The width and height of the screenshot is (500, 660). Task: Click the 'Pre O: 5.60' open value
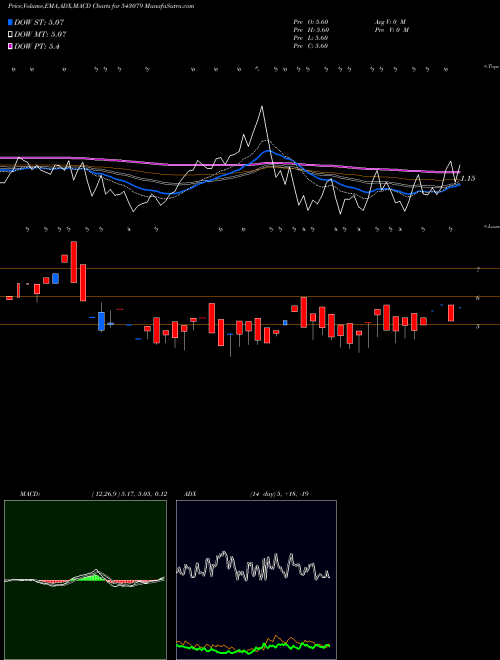311,22
